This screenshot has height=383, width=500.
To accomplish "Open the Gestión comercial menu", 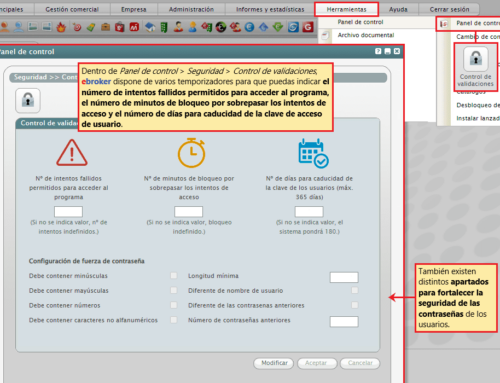I will 72,9.
